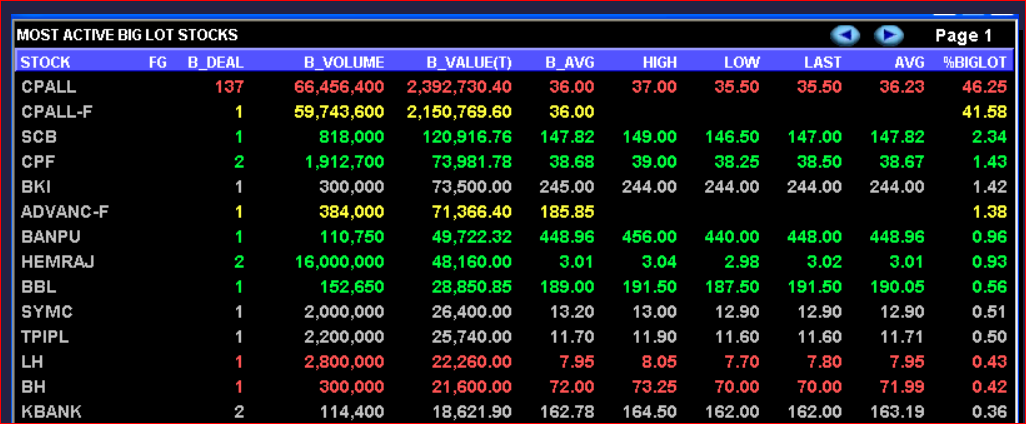
Task: Click BANPU low price 440.00
Action: coord(733,237)
